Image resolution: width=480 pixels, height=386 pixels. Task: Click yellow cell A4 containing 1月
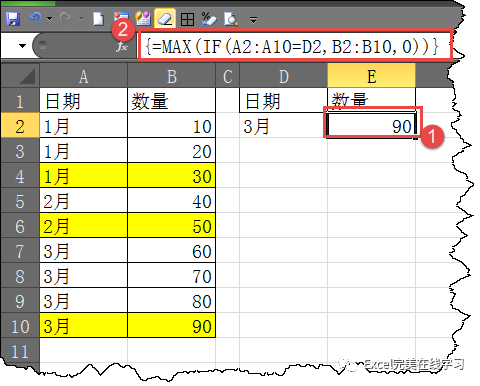[x=84, y=175]
